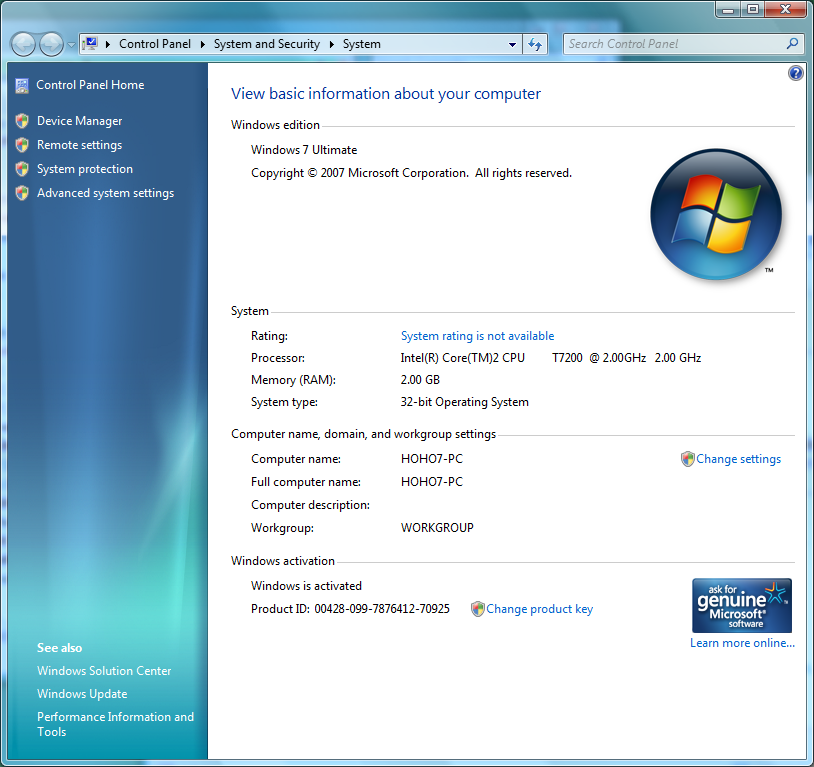Close the System window

click(x=786, y=9)
